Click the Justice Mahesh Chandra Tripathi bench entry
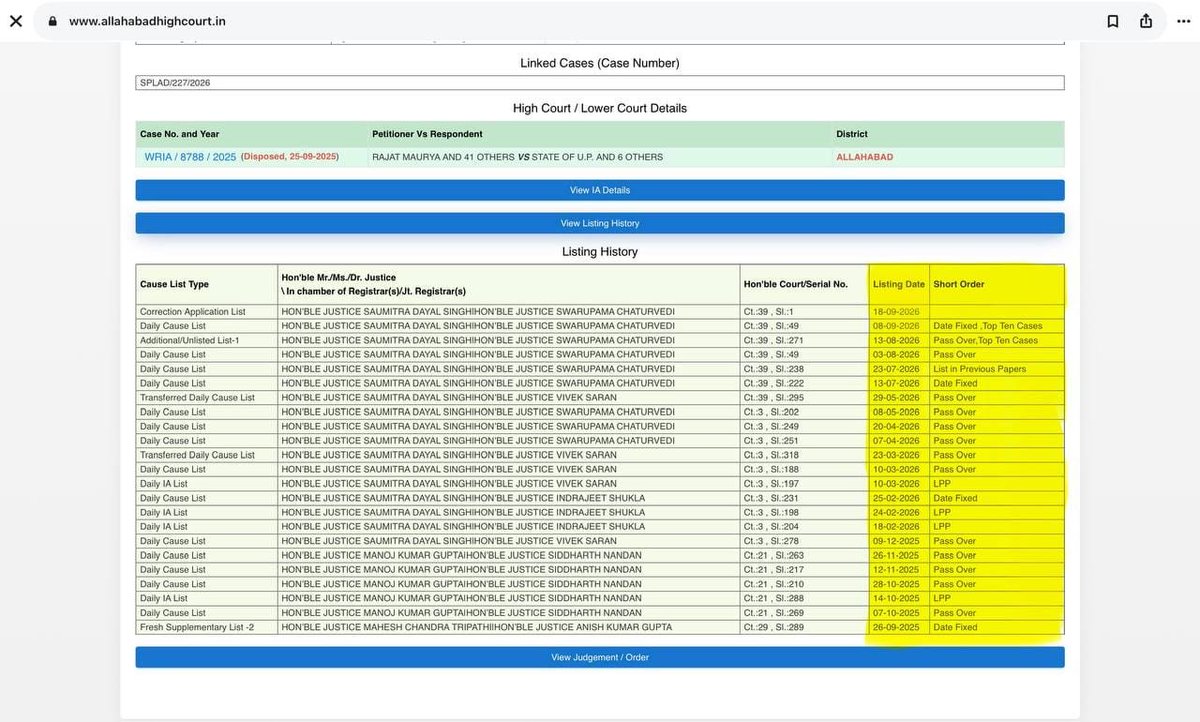The height and width of the screenshot is (722, 1200). coord(477,627)
